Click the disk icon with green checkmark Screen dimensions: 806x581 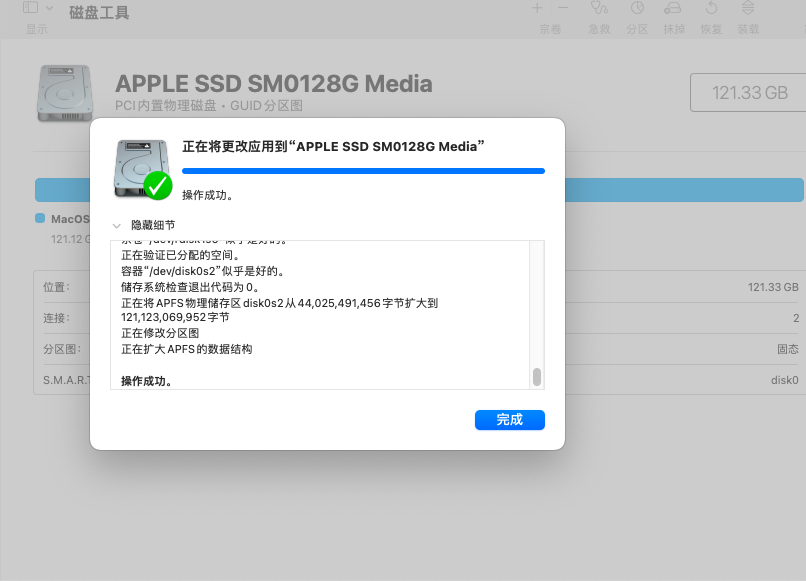pos(142,170)
